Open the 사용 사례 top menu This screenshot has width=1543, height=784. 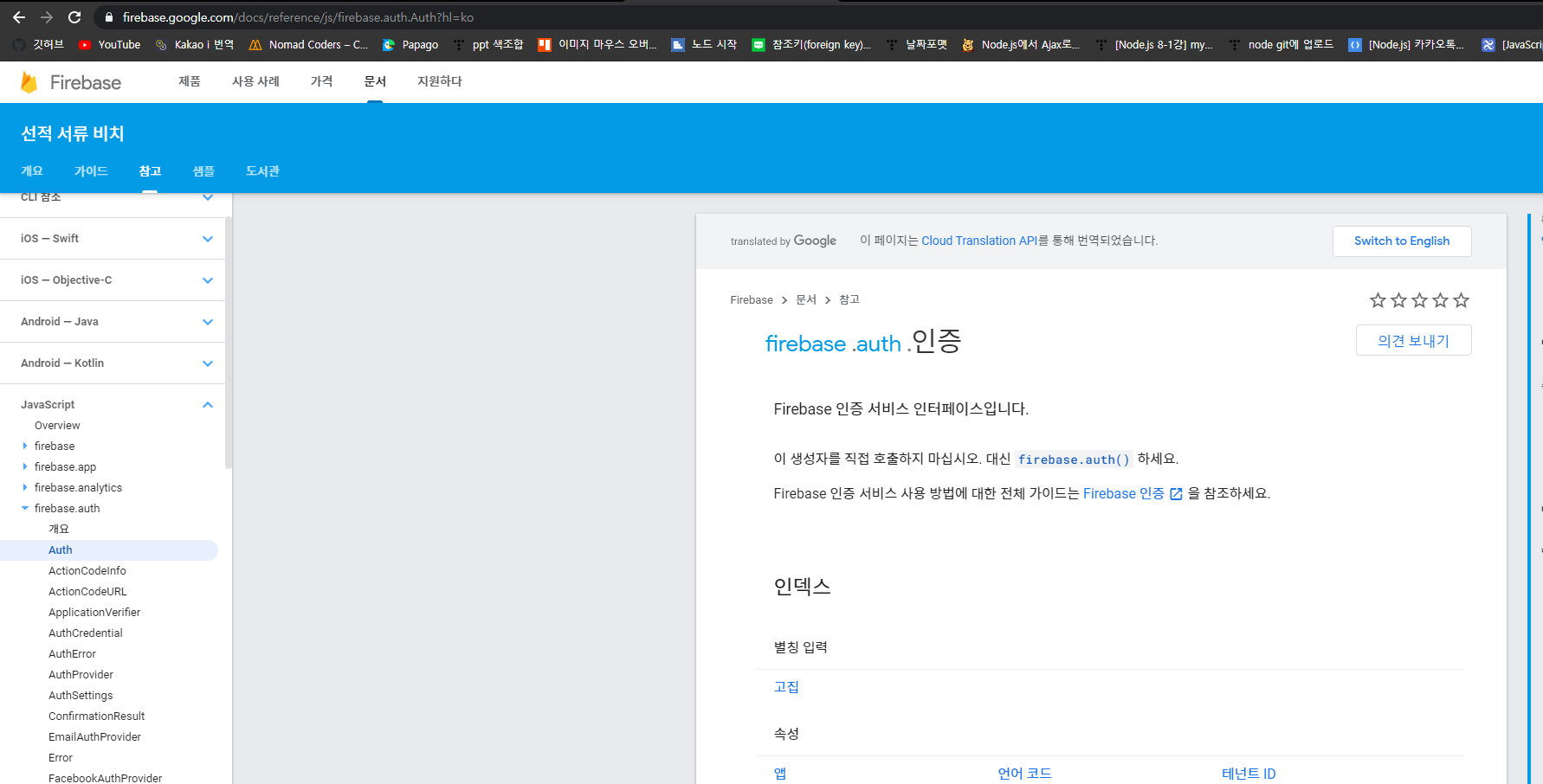(x=255, y=81)
